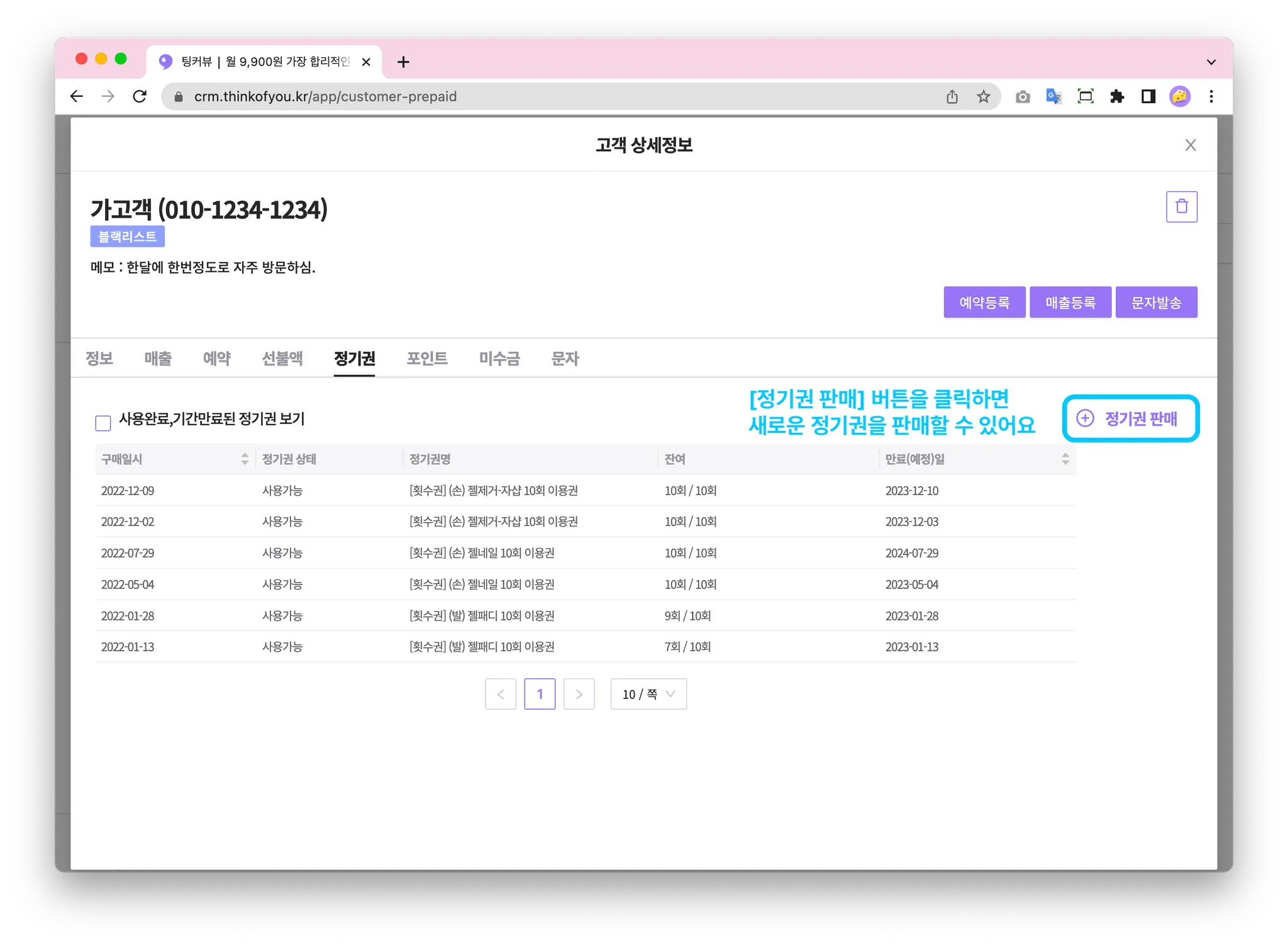The height and width of the screenshot is (945, 1288).
Task: Close the 고객 상세정보 dialog
Action: point(1190,145)
